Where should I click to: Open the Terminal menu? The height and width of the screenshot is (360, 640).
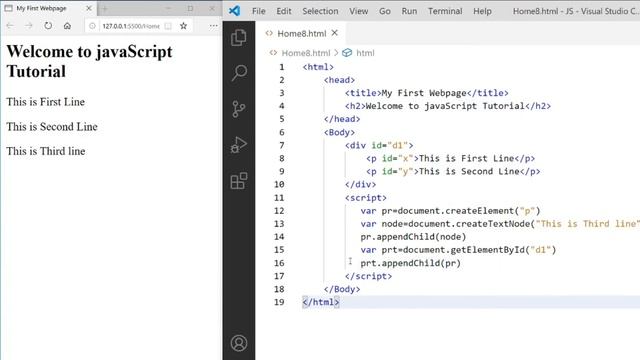click(445, 11)
